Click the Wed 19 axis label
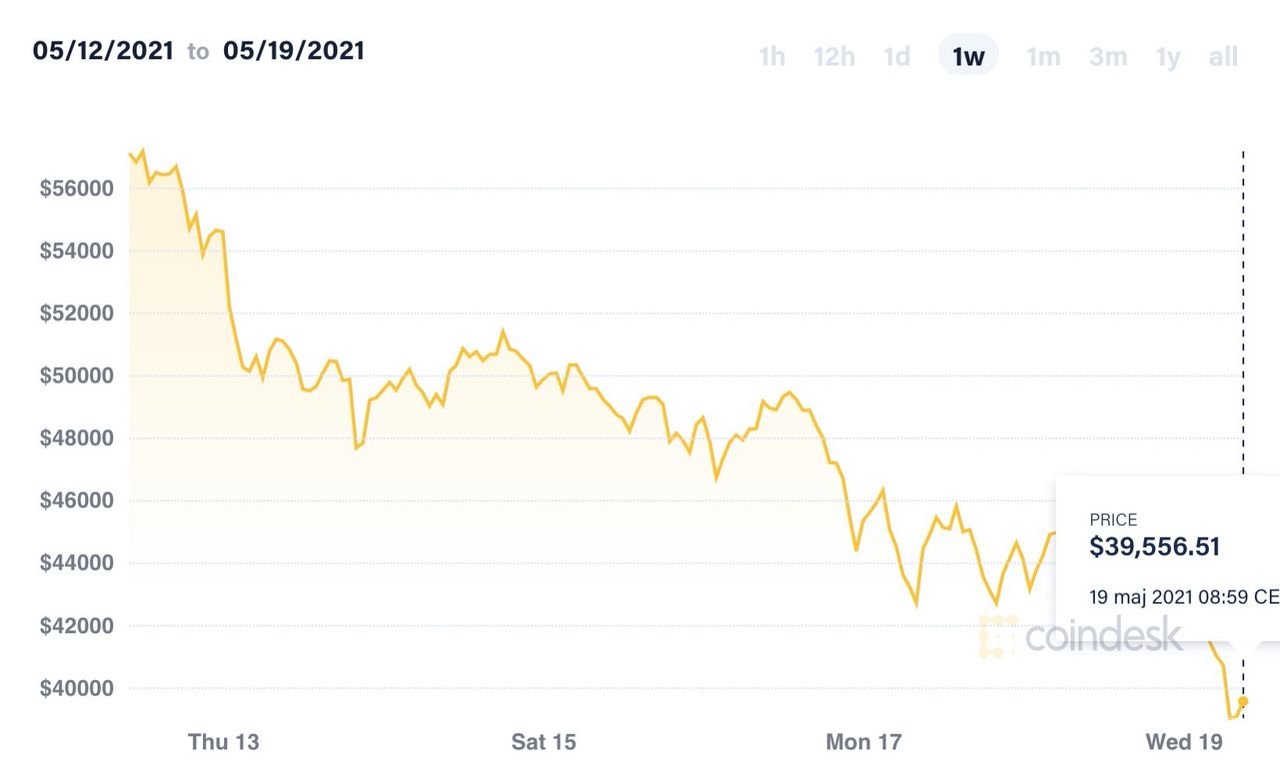Viewport: 1280px width, 769px height. pyautogui.click(x=1183, y=742)
